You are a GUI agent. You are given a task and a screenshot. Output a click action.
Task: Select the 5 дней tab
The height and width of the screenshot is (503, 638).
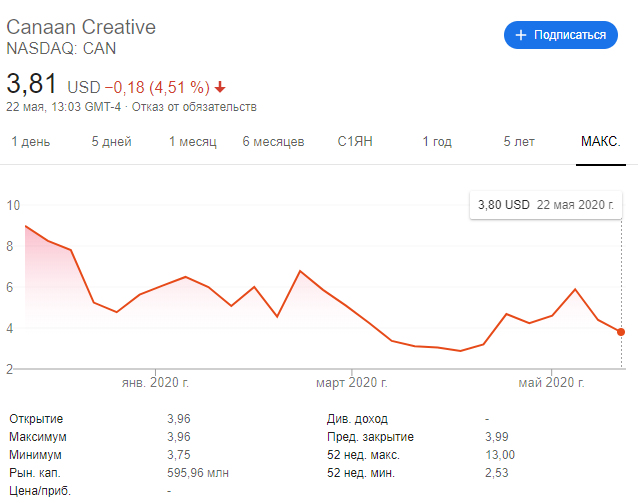[111, 142]
